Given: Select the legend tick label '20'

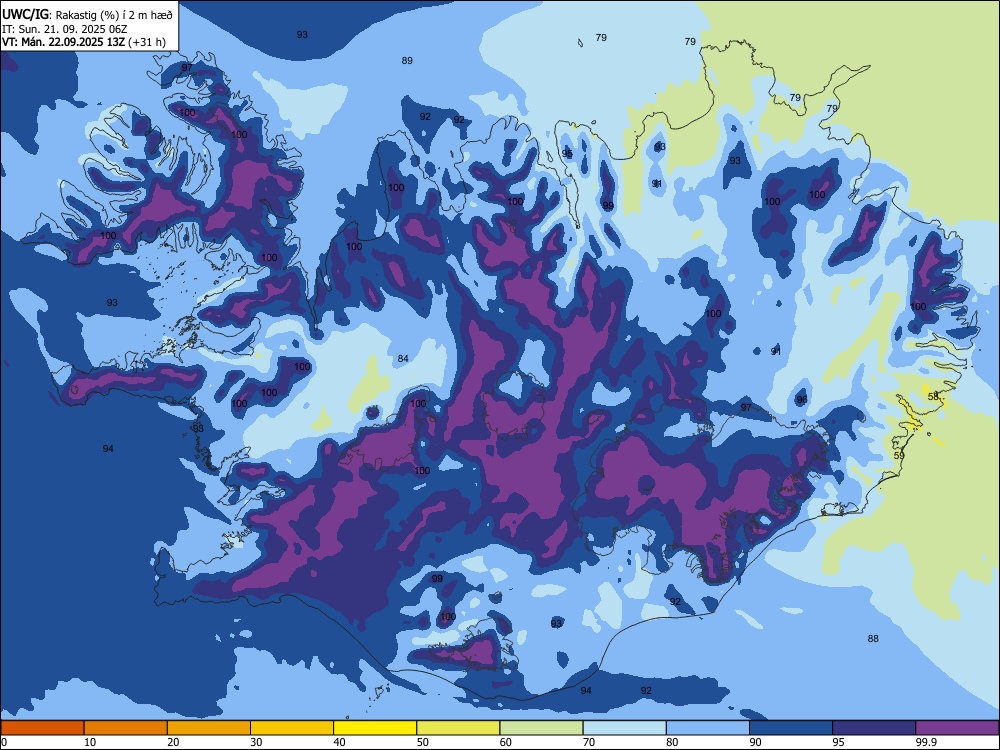Looking at the screenshot, I should [173, 742].
